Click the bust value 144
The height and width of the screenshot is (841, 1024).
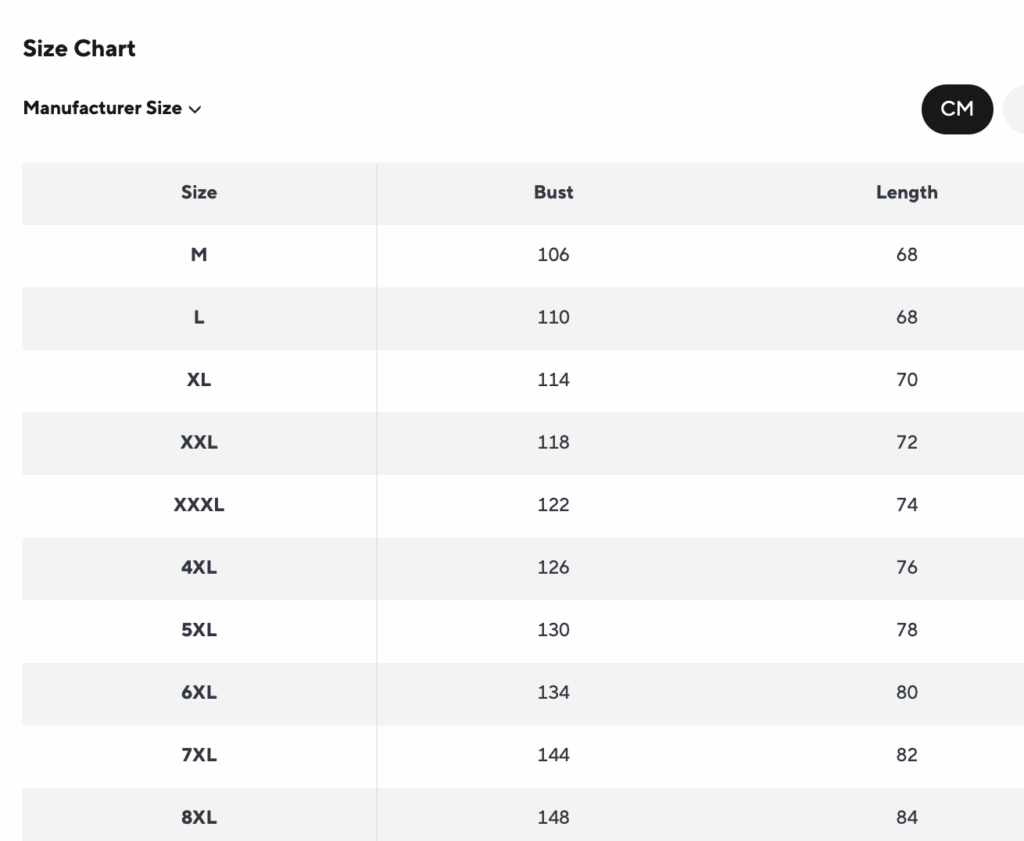[x=553, y=755]
